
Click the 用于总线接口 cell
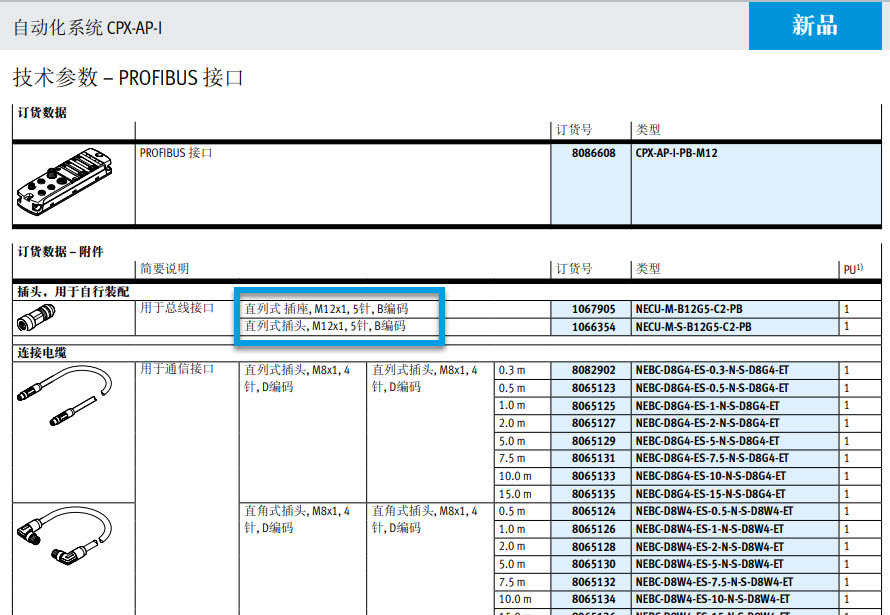pos(177,308)
